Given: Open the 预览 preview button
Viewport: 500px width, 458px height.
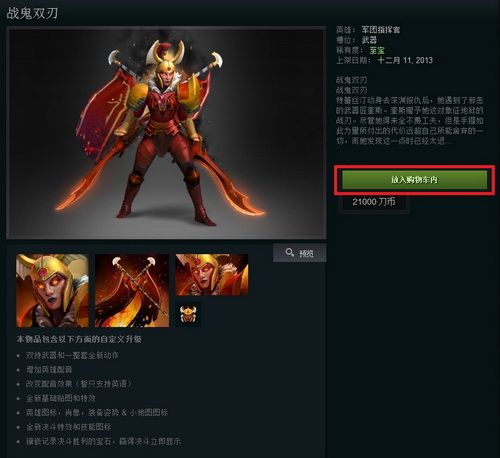Looking at the screenshot, I should [300, 253].
